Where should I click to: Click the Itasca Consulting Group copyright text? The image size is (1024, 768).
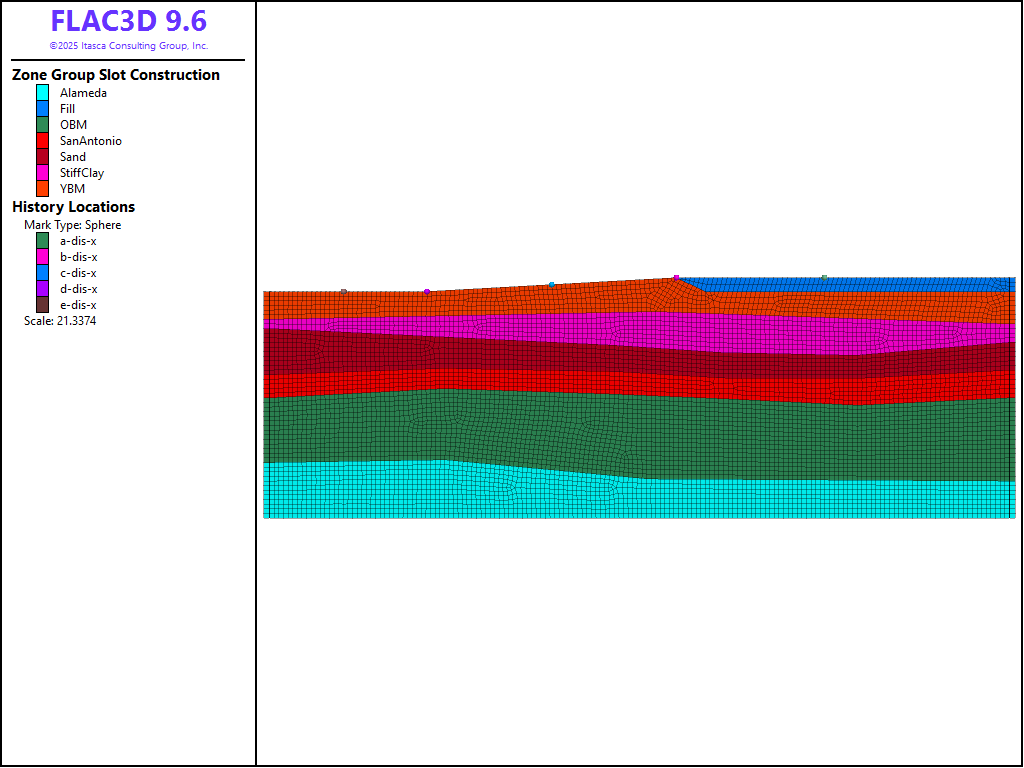[129, 46]
